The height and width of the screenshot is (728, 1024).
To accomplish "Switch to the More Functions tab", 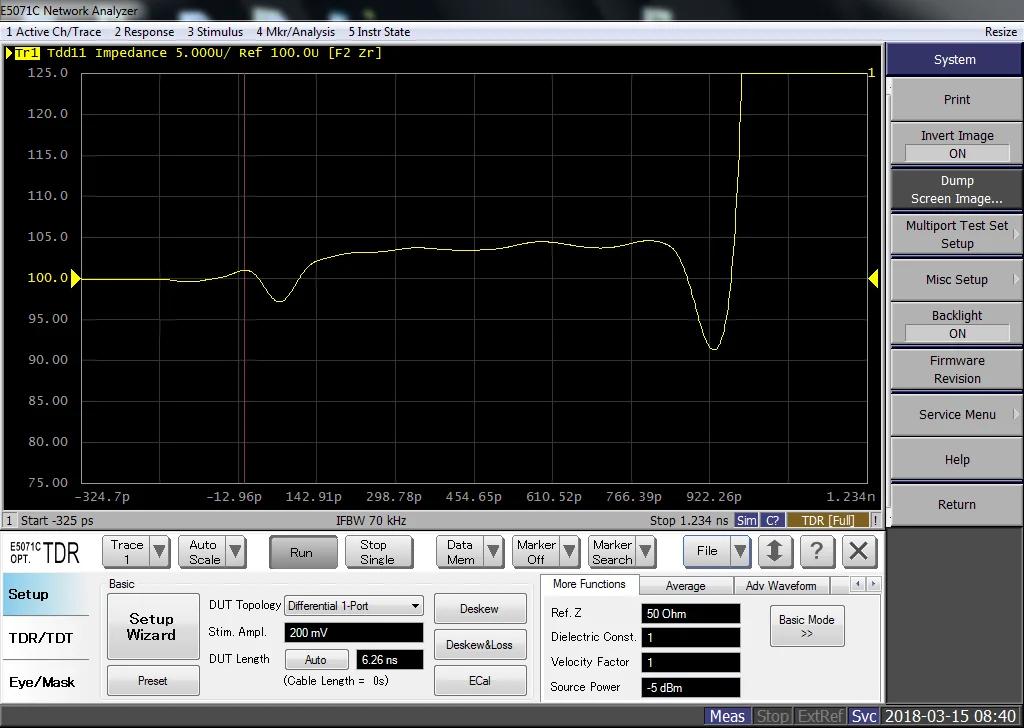I will [x=589, y=584].
